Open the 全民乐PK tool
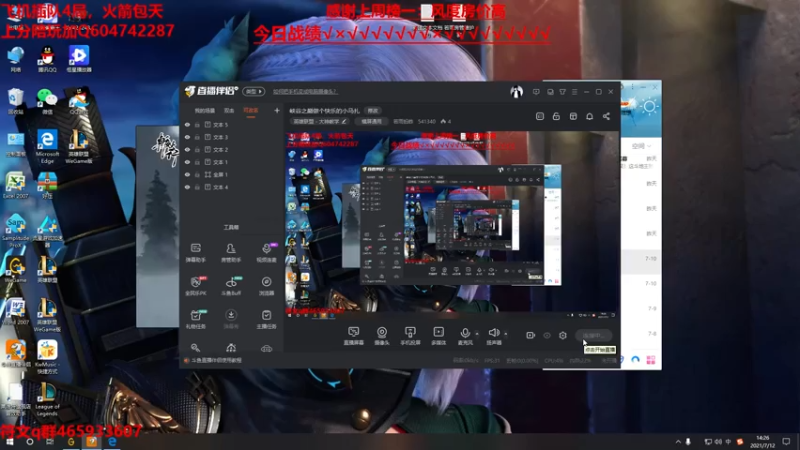Image resolution: width=800 pixels, height=450 pixels. tap(195, 286)
